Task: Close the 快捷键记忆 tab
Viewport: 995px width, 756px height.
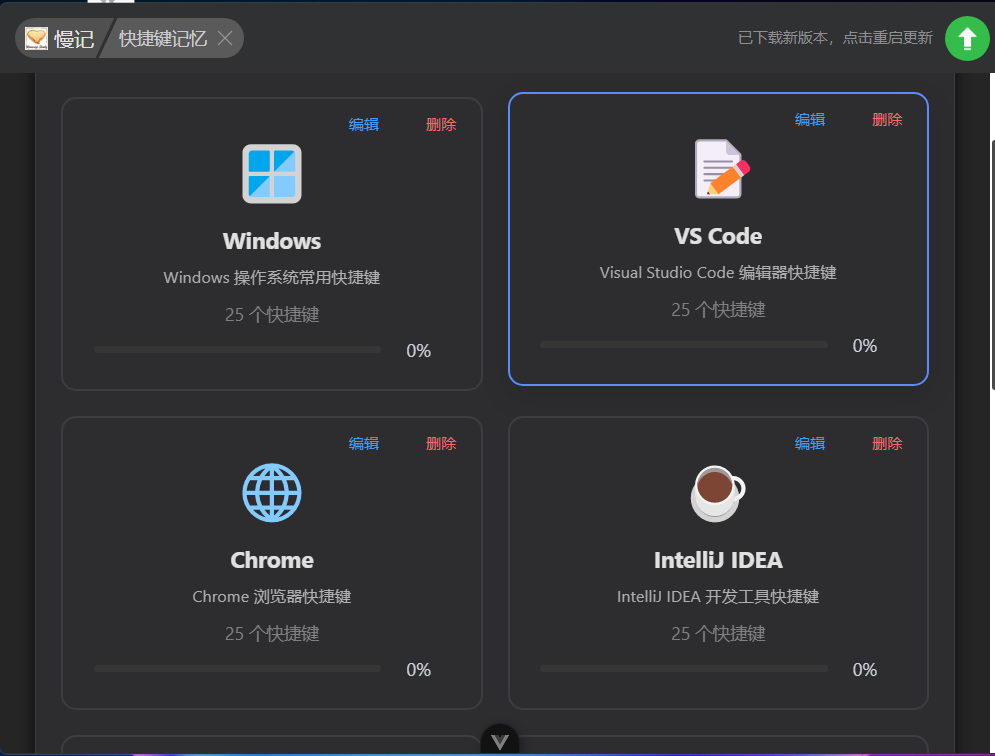Action: [225, 39]
